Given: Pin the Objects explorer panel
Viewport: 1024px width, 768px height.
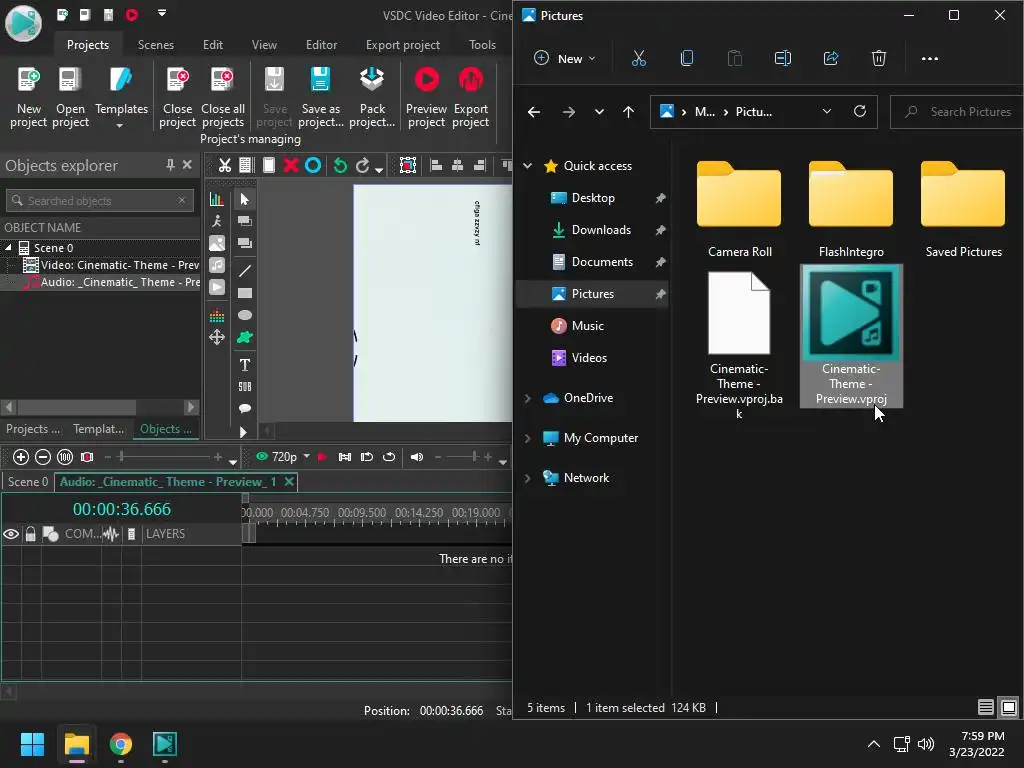Looking at the screenshot, I should (x=170, y=165).
